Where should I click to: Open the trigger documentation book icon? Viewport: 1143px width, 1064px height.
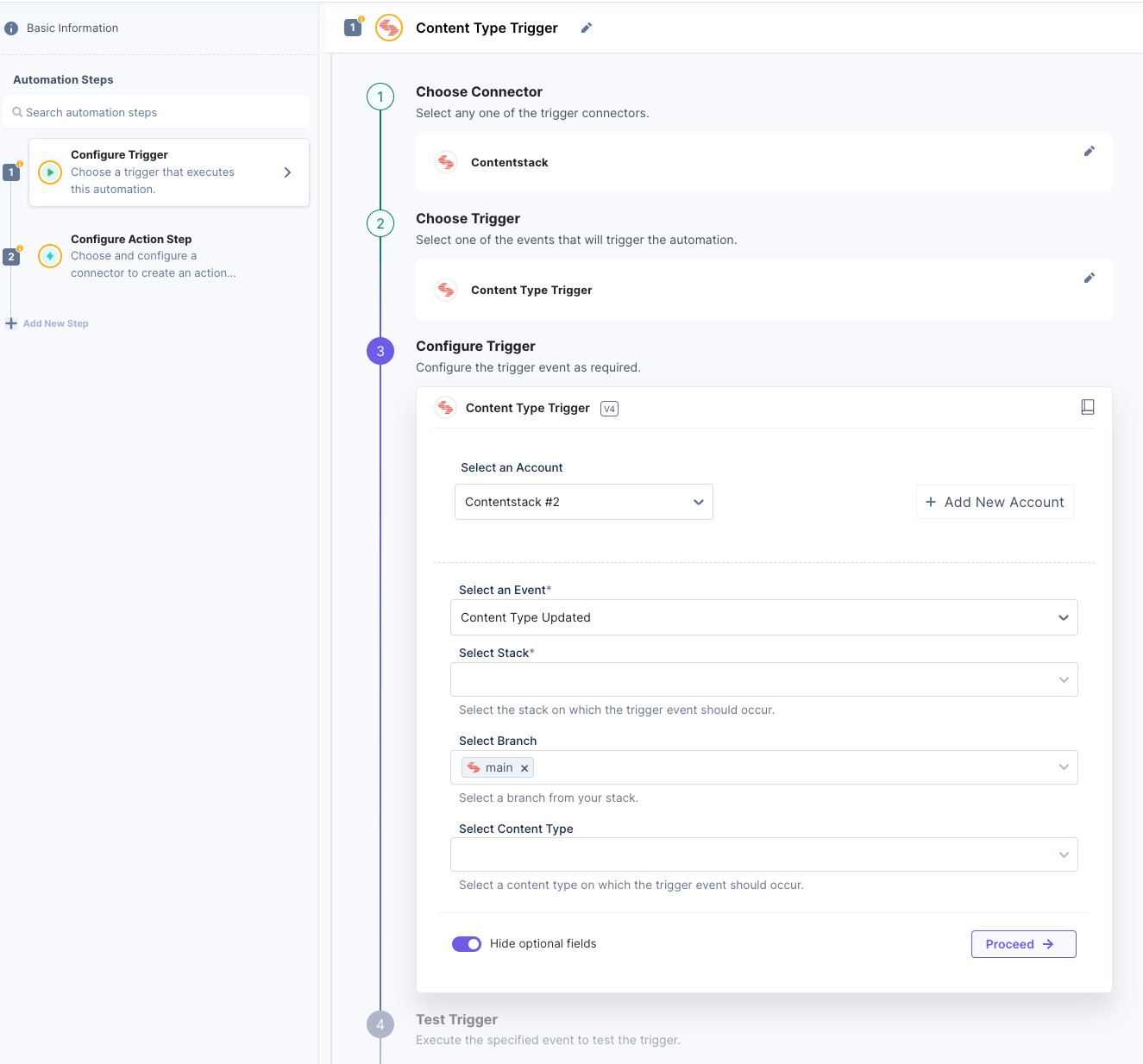coord(1088,407)
